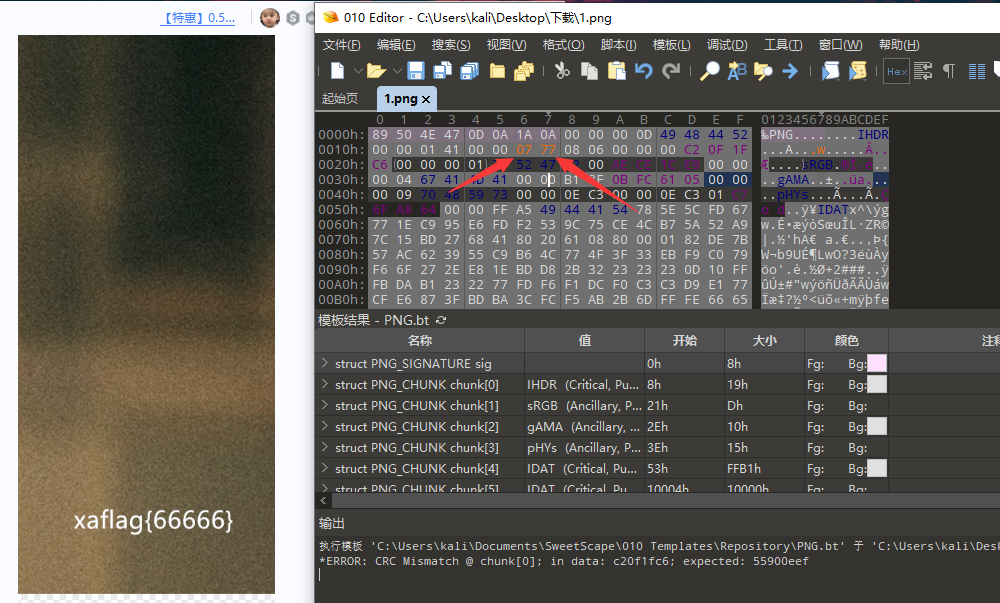
Task: Expand the struct PNG_SIGNATURE sig row
Action: pos(326,363)
